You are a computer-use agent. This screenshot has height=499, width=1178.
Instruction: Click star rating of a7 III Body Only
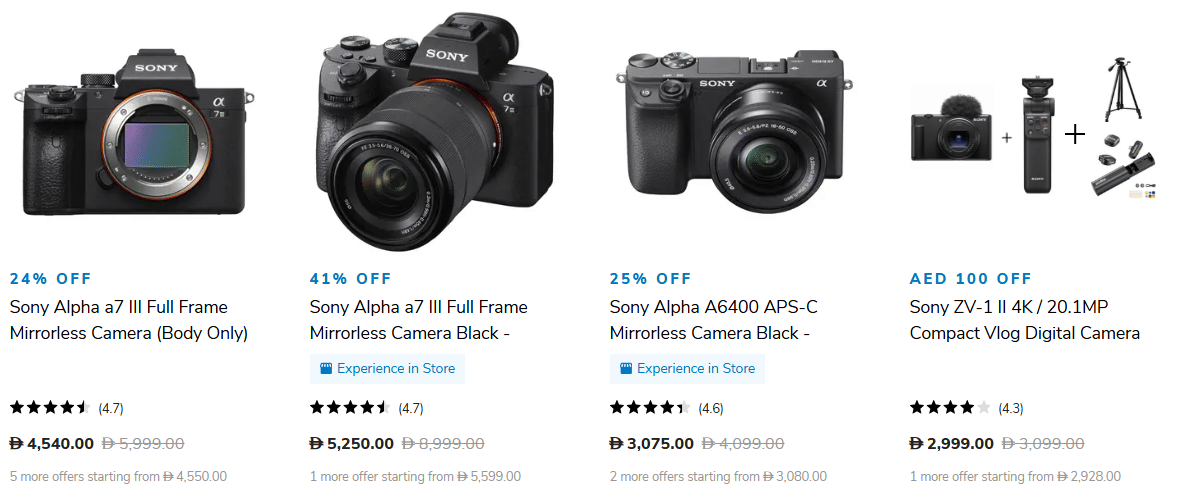point(50,408)
